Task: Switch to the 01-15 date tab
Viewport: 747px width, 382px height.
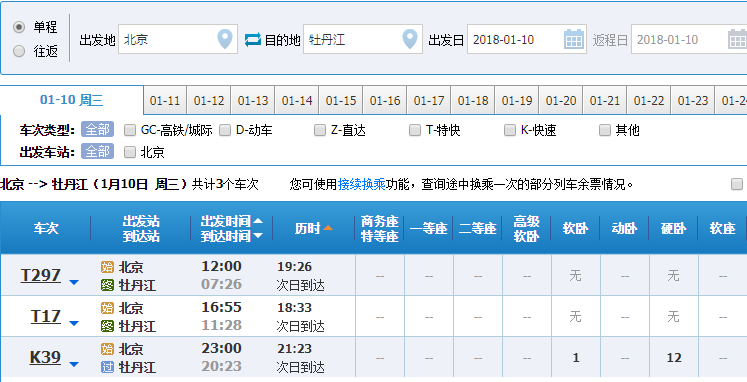Action: (341, 101)
